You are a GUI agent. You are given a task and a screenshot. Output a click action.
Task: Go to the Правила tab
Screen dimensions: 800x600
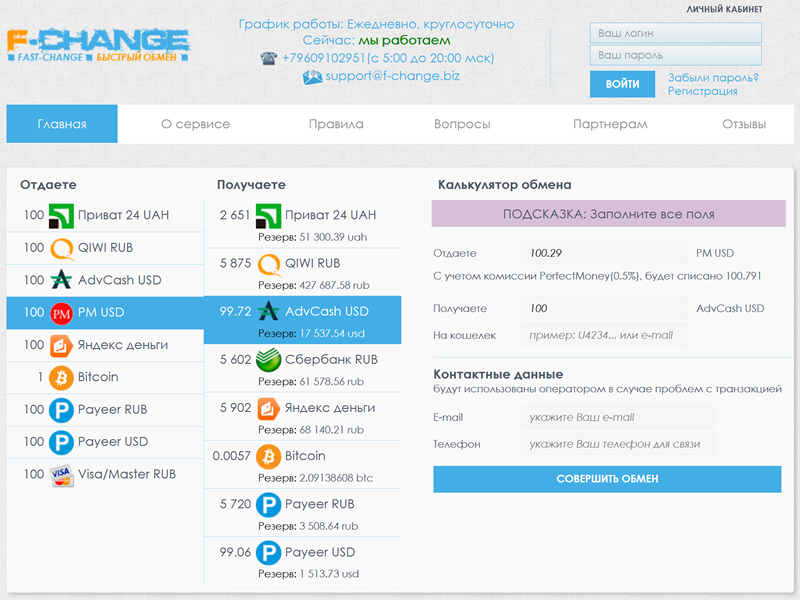point(336,124)
